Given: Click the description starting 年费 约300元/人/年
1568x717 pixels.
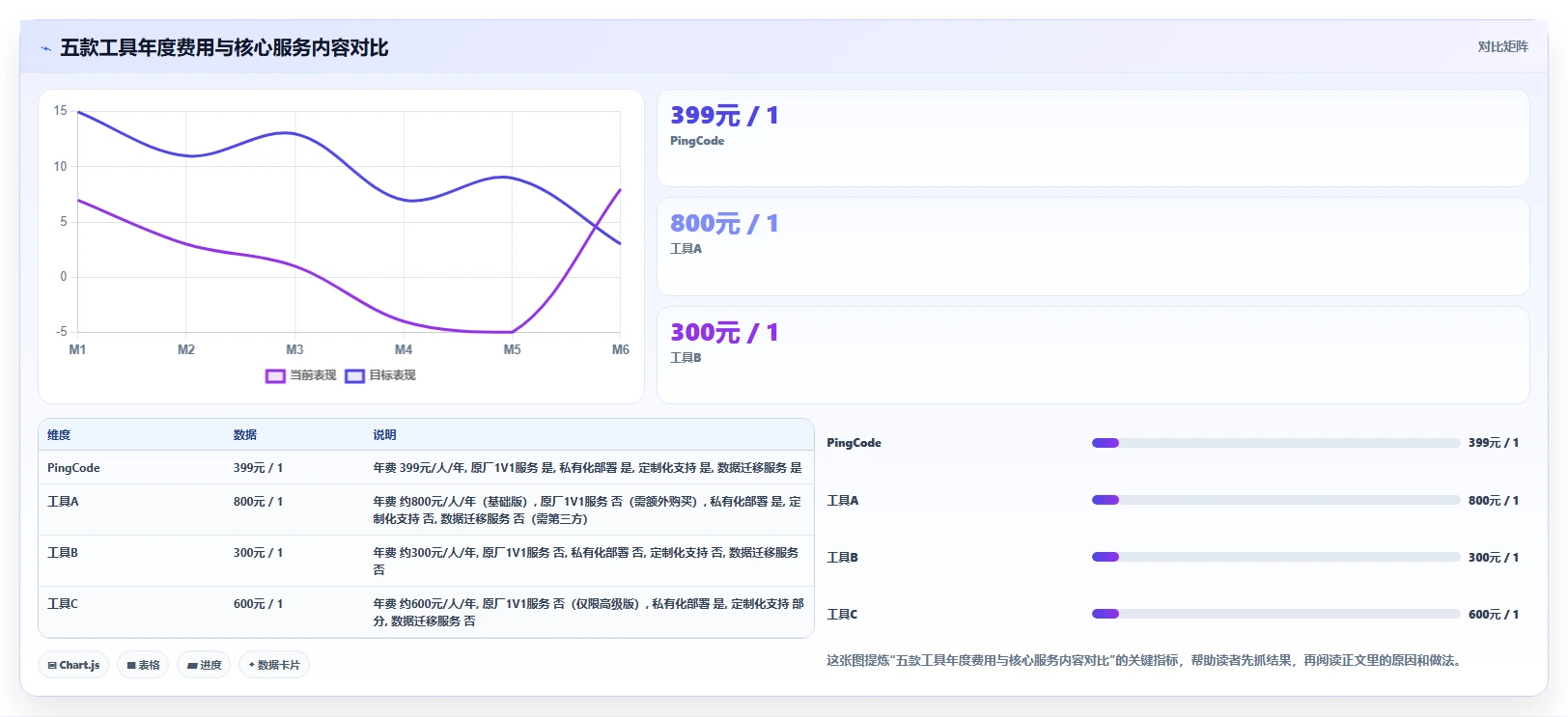Looking at the screenshot, I should [586, 562].
